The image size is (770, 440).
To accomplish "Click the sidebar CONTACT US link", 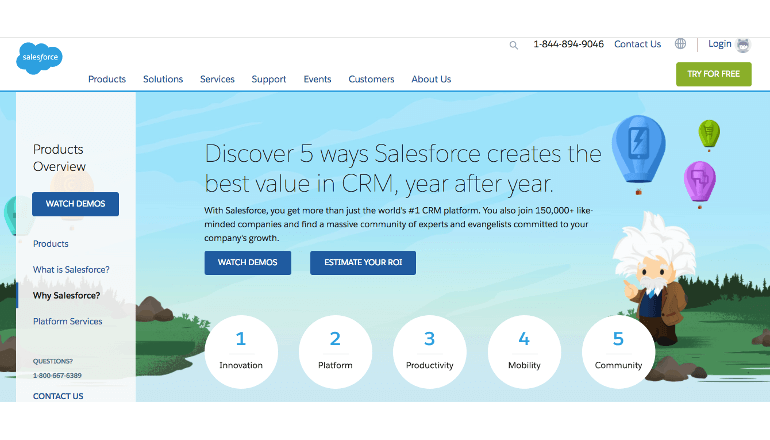I will click(58, 396).
